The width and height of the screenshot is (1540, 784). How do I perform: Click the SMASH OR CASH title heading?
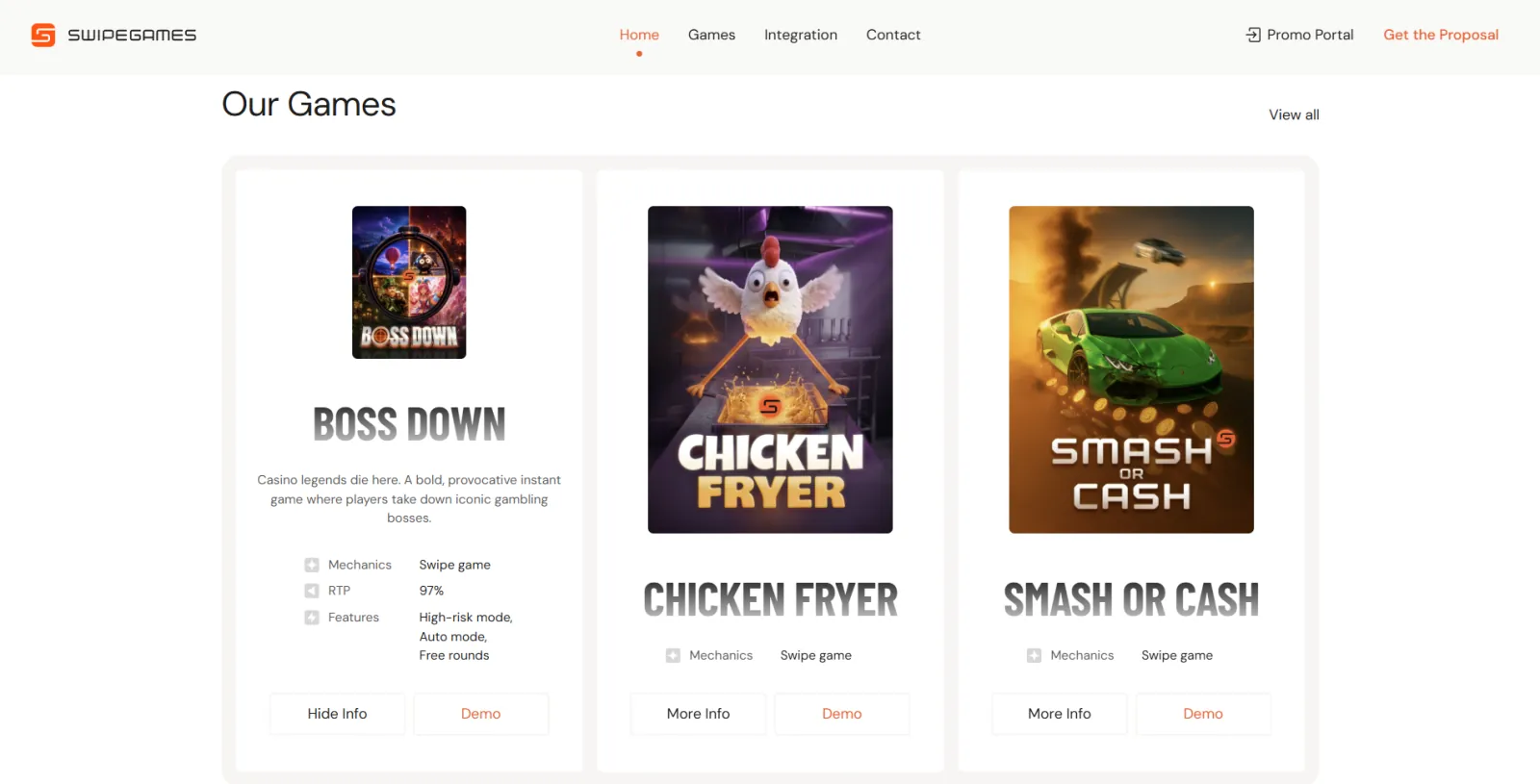pos(1131,600)
